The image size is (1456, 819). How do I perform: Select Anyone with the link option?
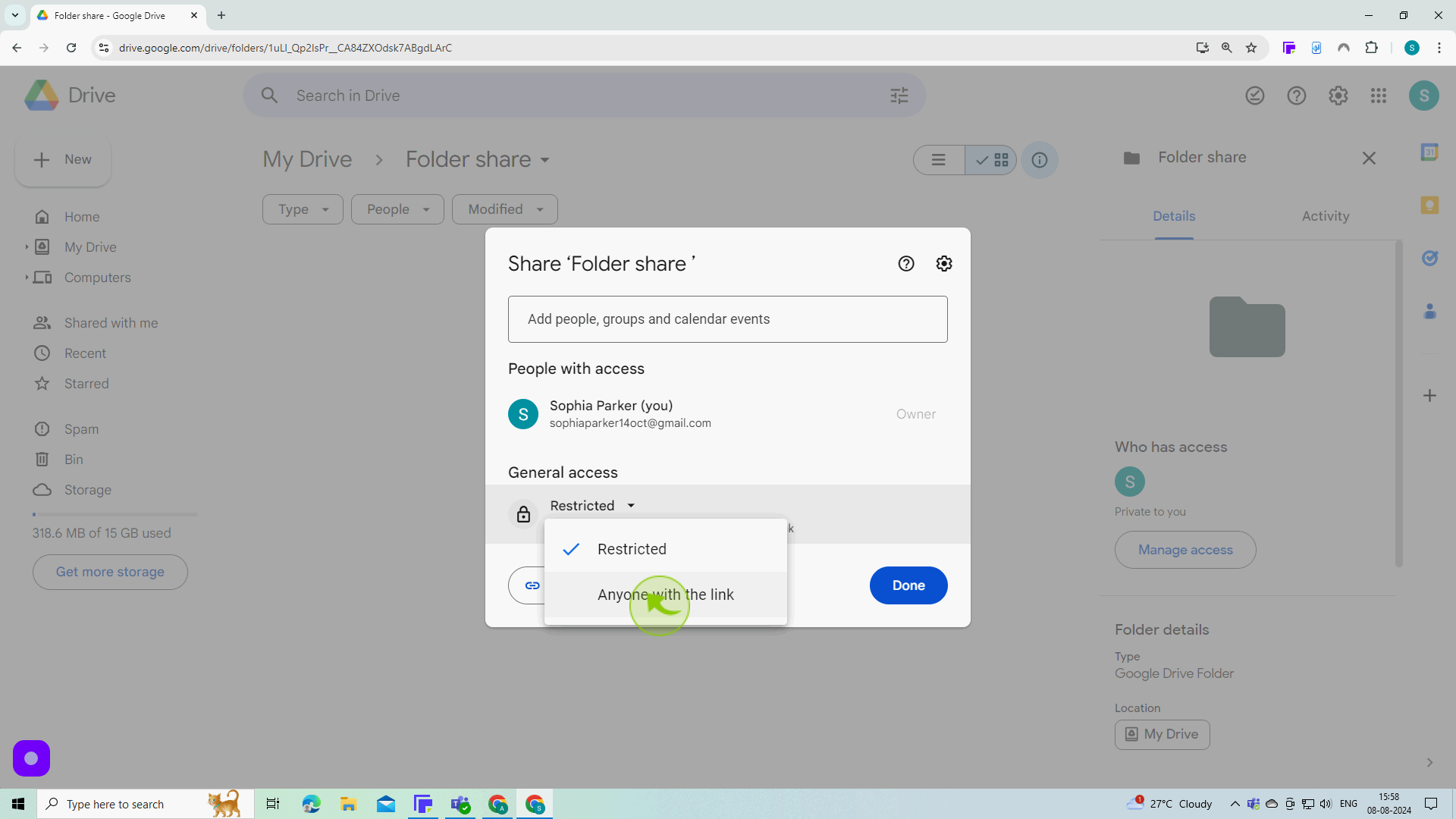[666, 595]
